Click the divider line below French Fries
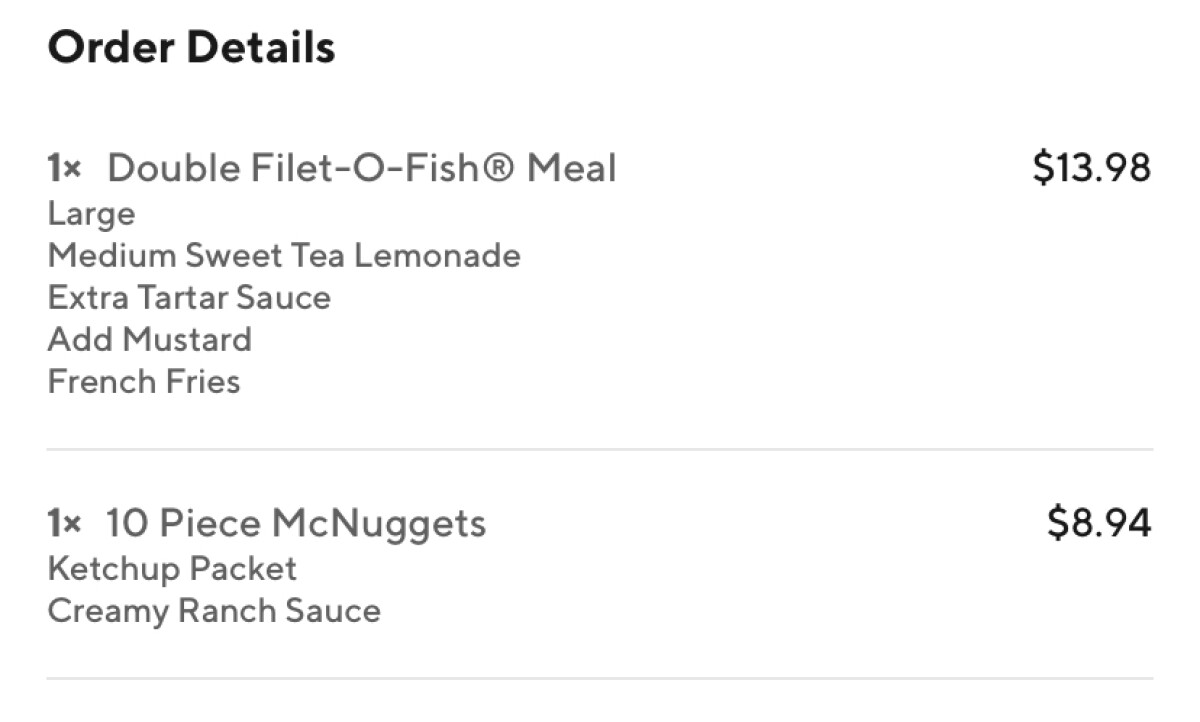The height and width of the screenshot is (722, 1200). 600,450
